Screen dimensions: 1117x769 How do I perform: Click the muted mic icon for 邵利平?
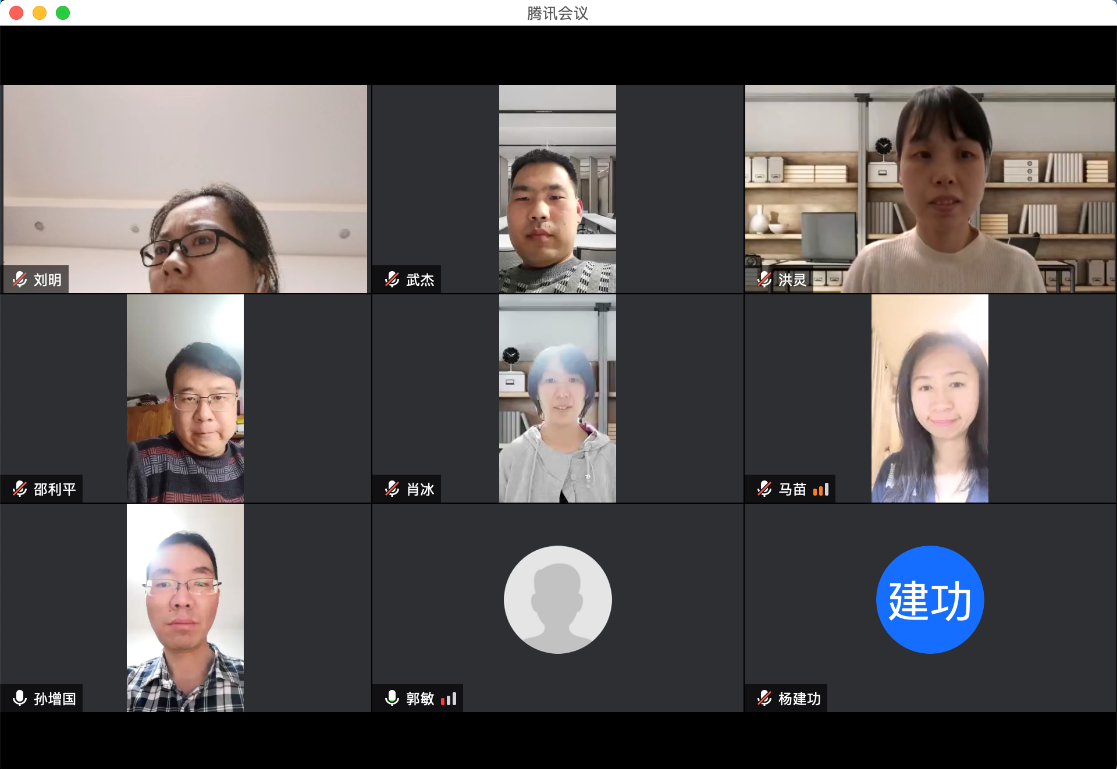(x=20, y=489)
